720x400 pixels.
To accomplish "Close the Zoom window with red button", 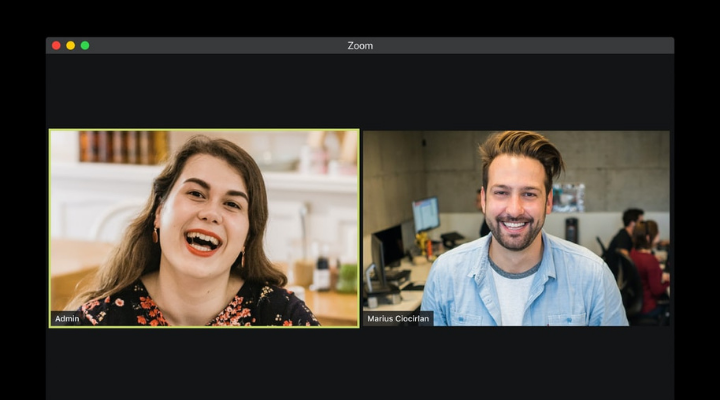I will [x=56, y=45].
